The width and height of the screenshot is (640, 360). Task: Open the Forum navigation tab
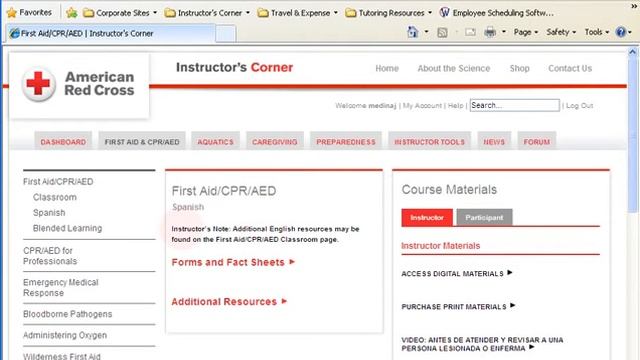pos(536,142)
